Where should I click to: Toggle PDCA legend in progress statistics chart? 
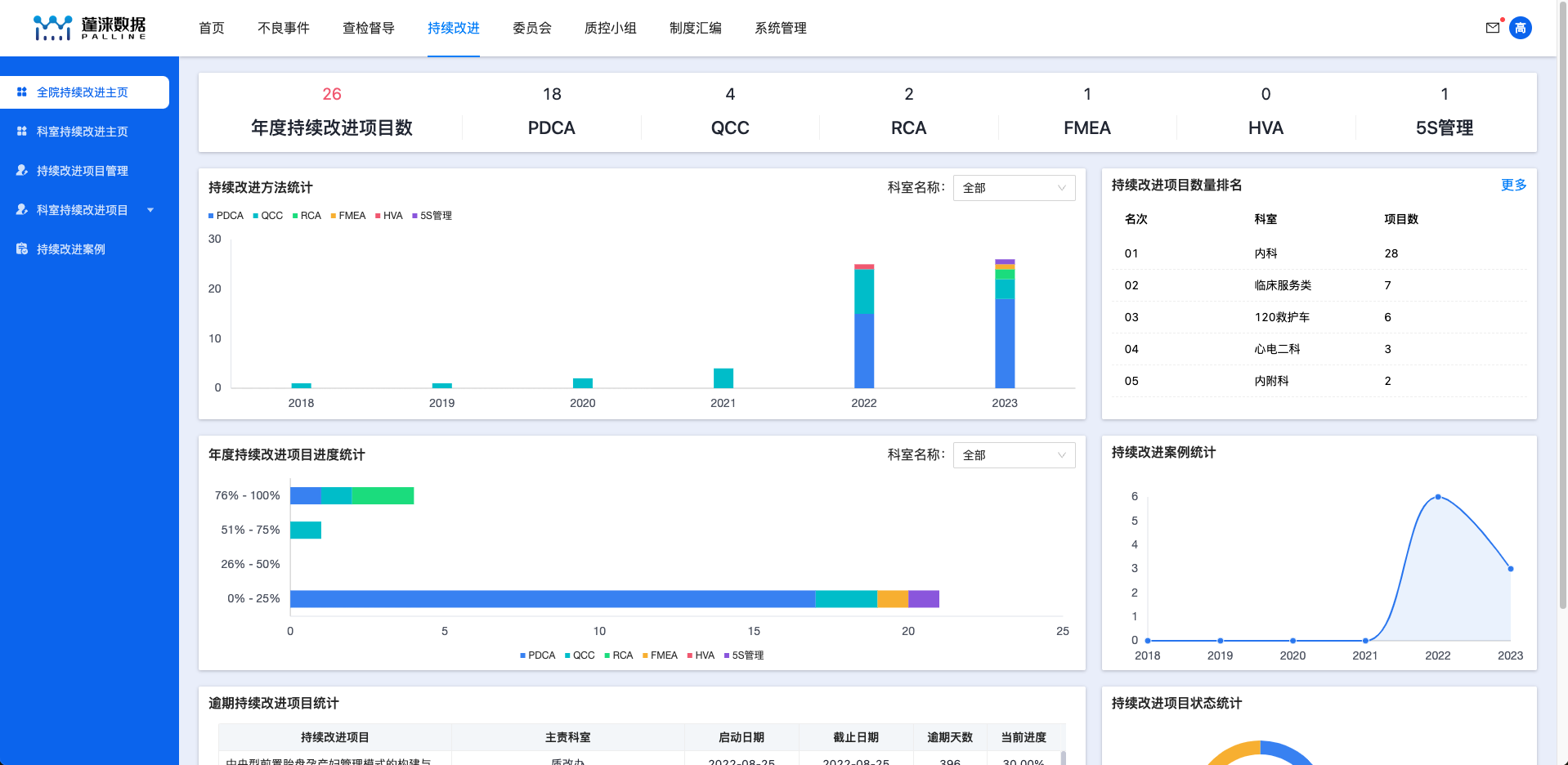pos(538,655)
